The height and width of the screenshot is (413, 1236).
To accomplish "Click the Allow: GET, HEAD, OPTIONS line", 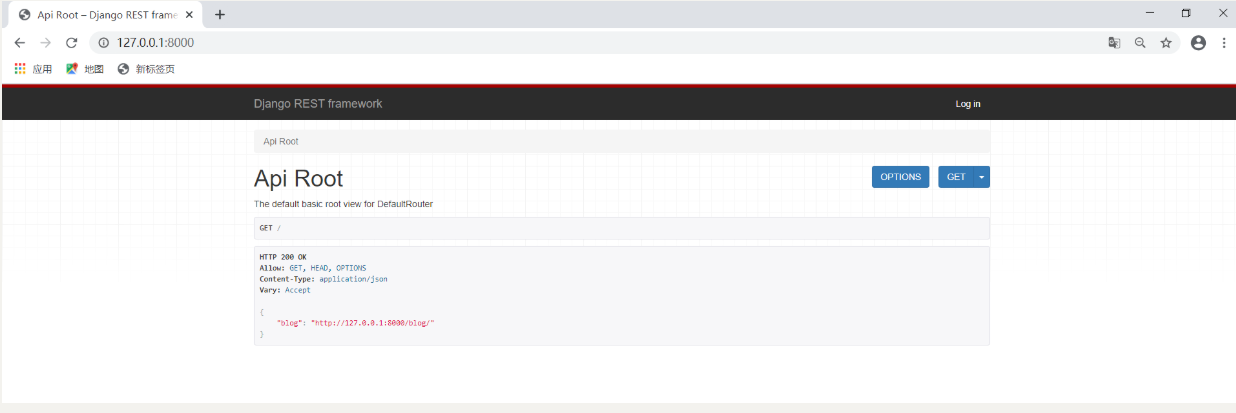I will [x=313, y=268].
